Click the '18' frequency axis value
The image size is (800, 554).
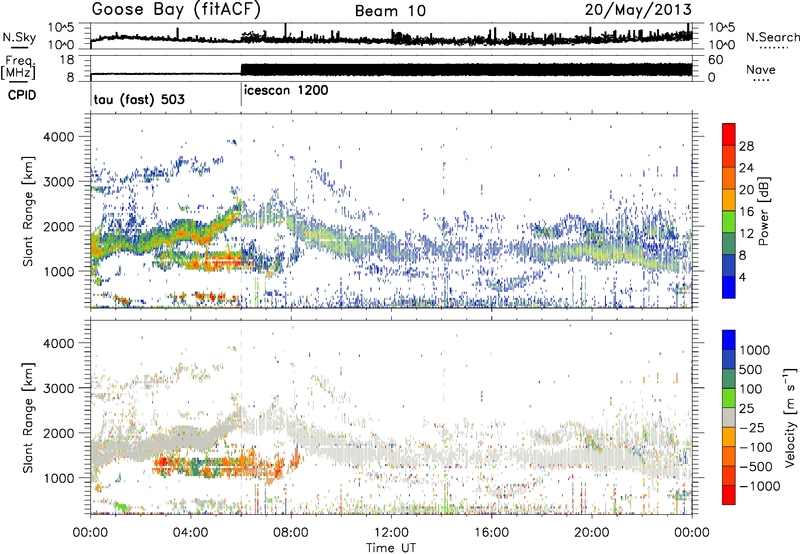[66, 60]
